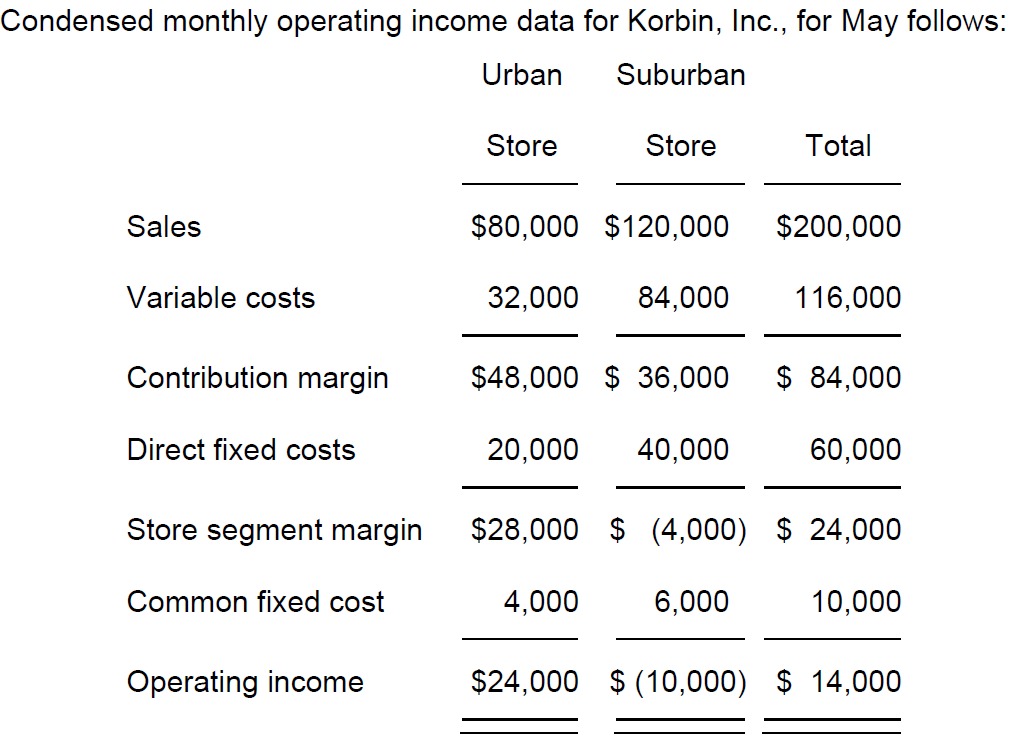Select the Total column header
This screenshot has height=743, width=1016.
click(838, 146)
